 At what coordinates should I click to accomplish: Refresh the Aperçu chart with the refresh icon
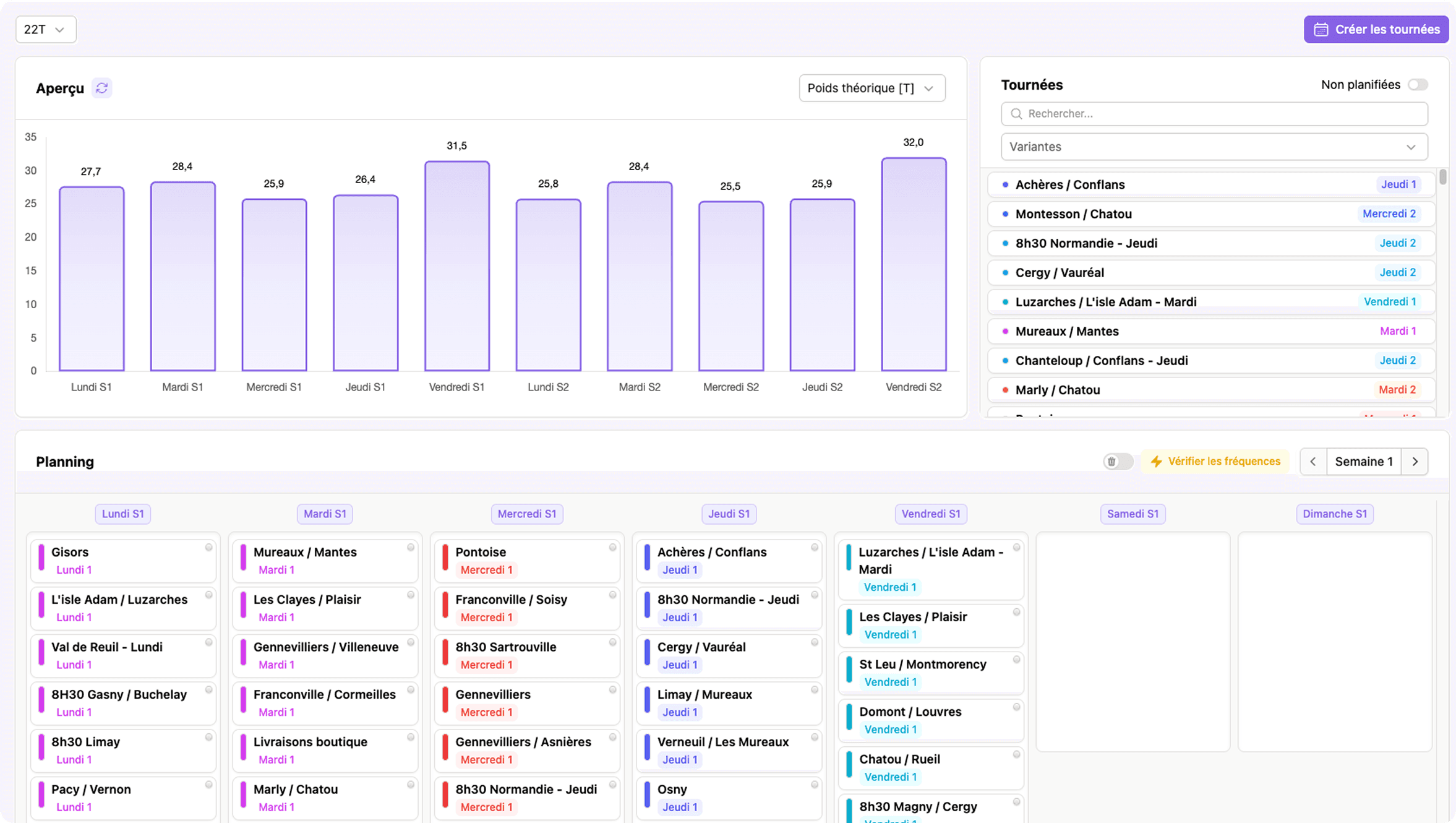(x=102, y=88)
